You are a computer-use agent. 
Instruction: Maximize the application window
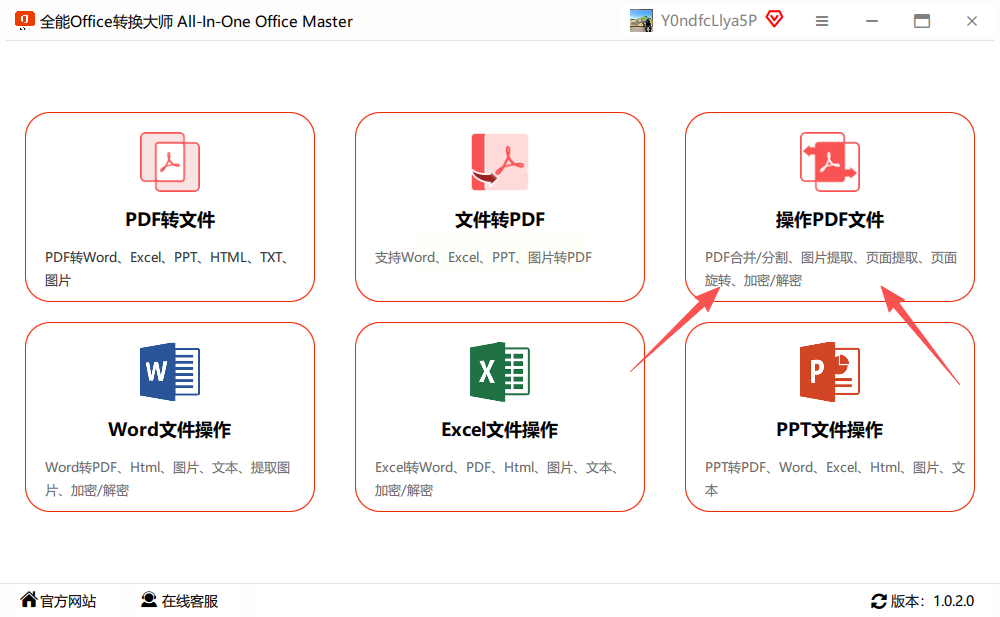[x=922, y=21]
